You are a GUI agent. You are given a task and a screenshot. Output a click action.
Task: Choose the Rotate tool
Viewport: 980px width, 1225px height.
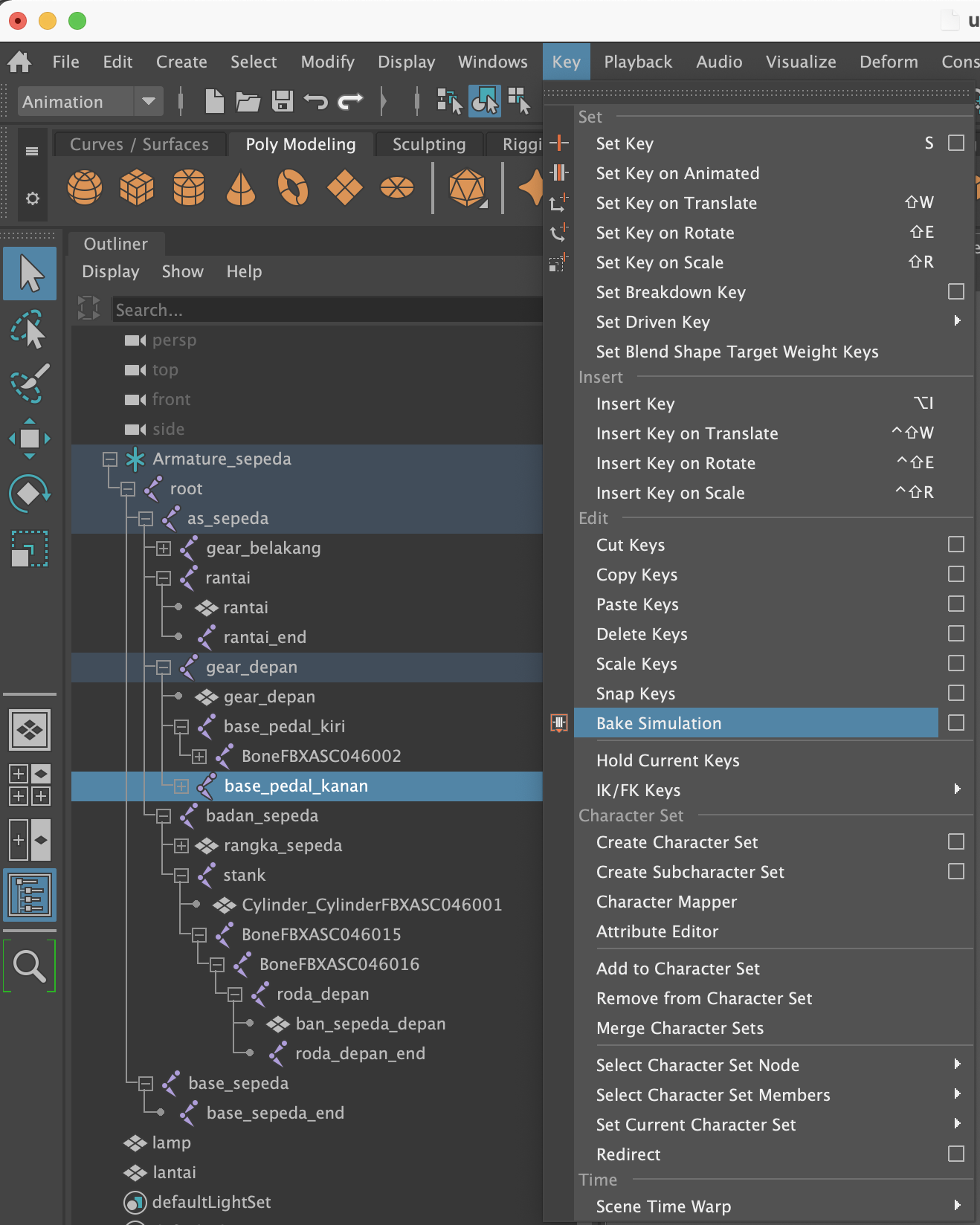click(30, 494)
